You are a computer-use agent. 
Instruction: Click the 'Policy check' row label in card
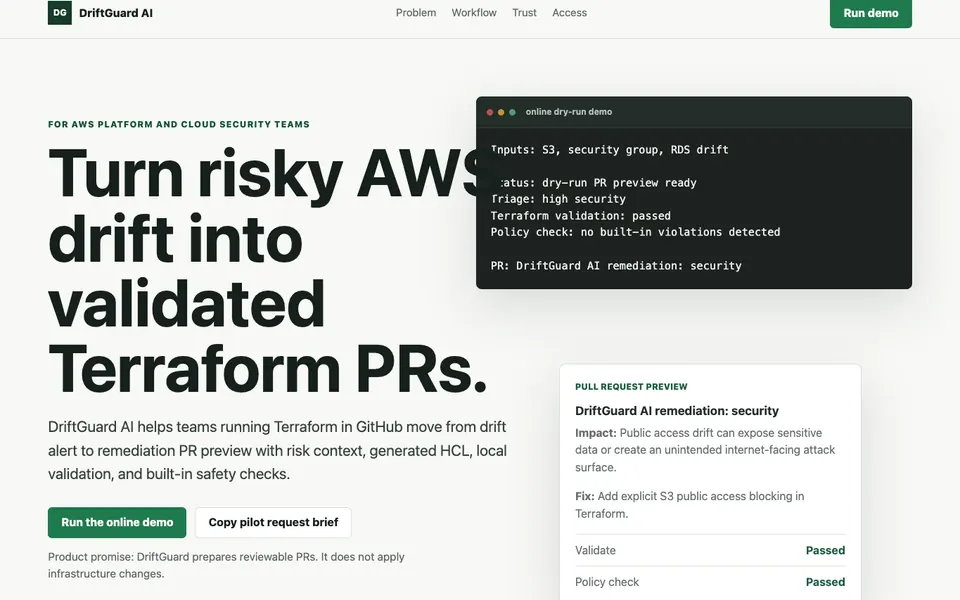point(607,582)
